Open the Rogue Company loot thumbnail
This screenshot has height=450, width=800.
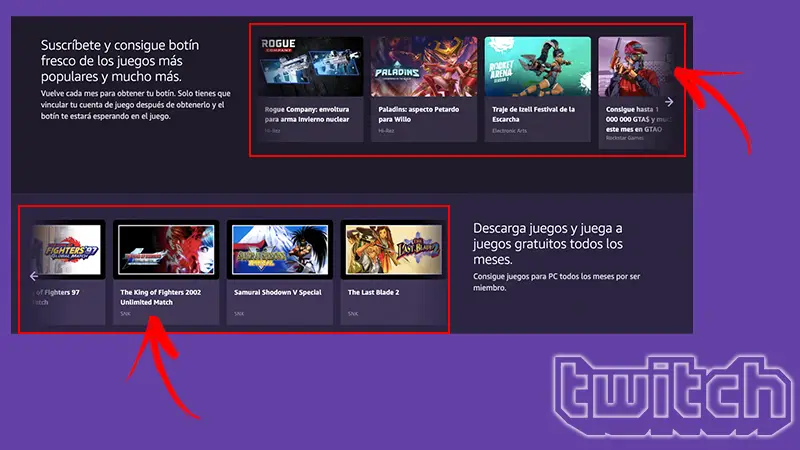pos(311,66)
